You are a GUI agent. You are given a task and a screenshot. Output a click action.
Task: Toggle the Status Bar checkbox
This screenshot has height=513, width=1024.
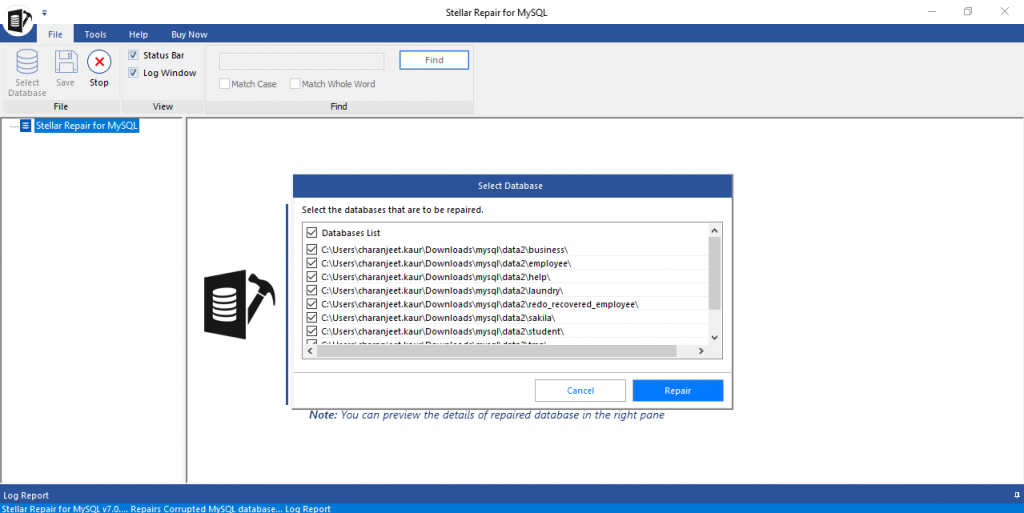133,55
